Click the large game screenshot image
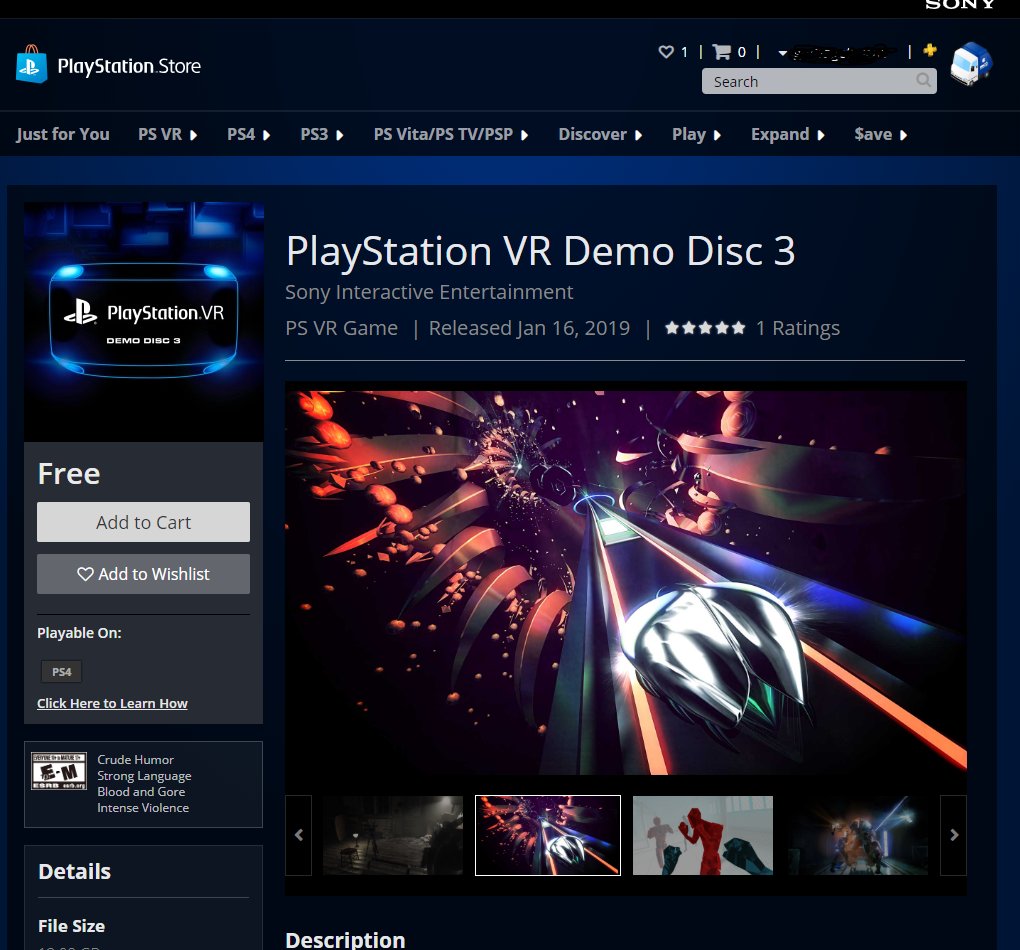Image resolution: width=1020 pixels, height=950 pixels. point(626,582)
